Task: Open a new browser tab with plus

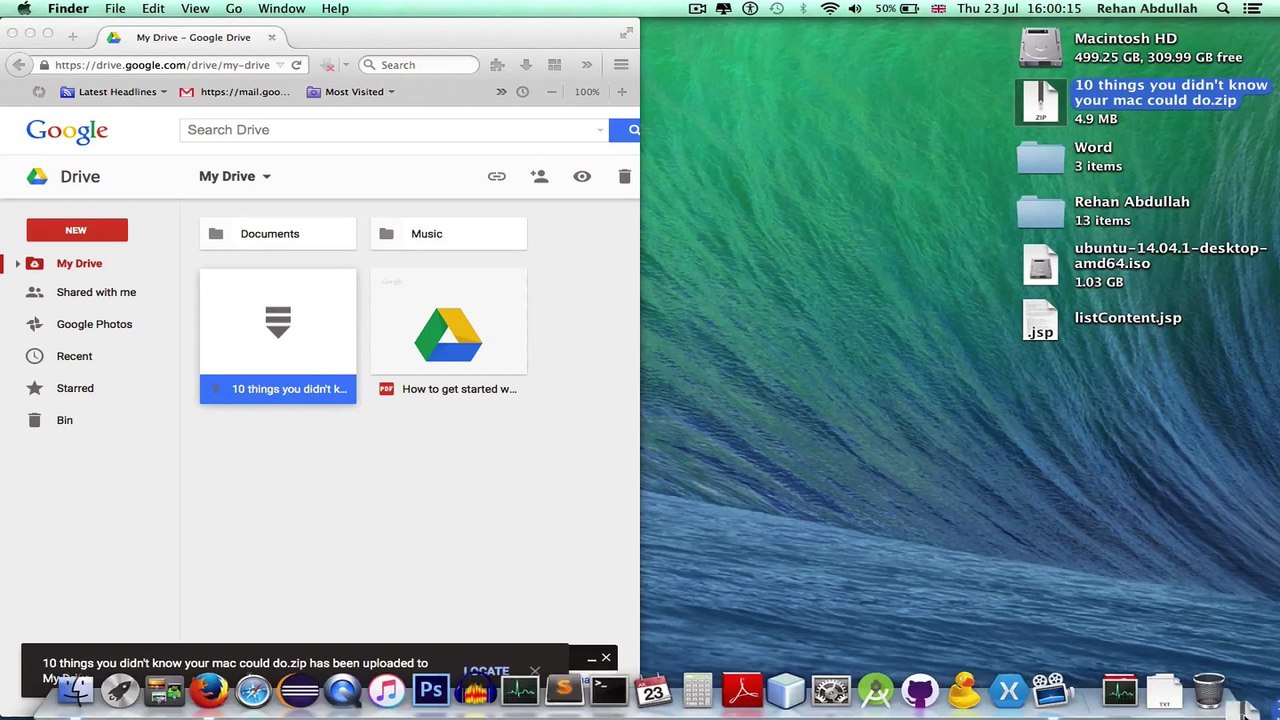Action: click(72, 36)
